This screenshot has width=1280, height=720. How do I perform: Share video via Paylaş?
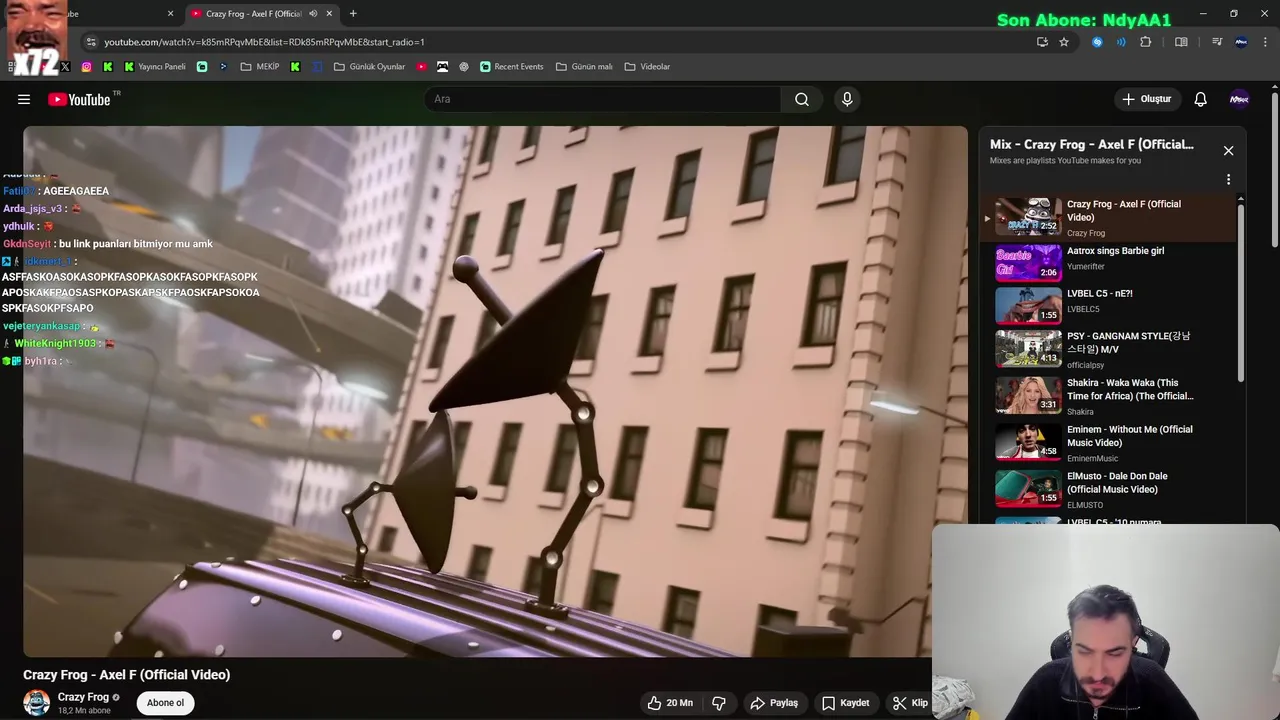coord(774,703)
